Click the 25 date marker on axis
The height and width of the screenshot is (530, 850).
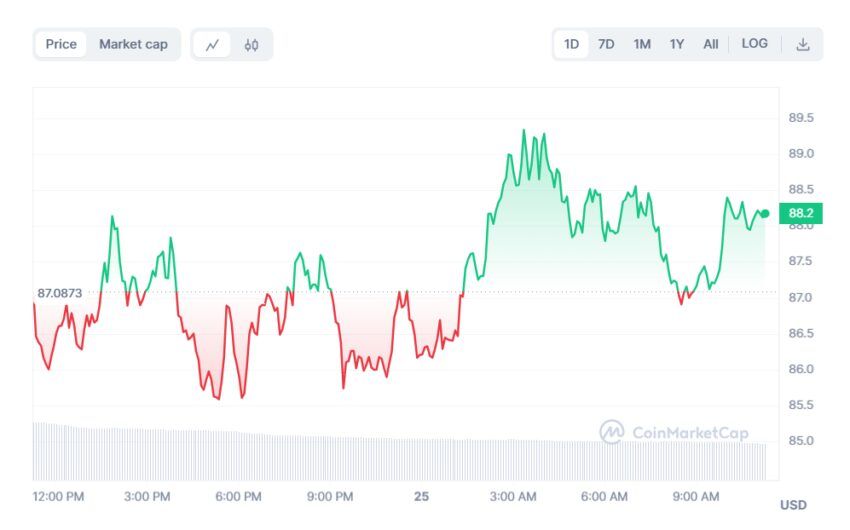point(421,496)
